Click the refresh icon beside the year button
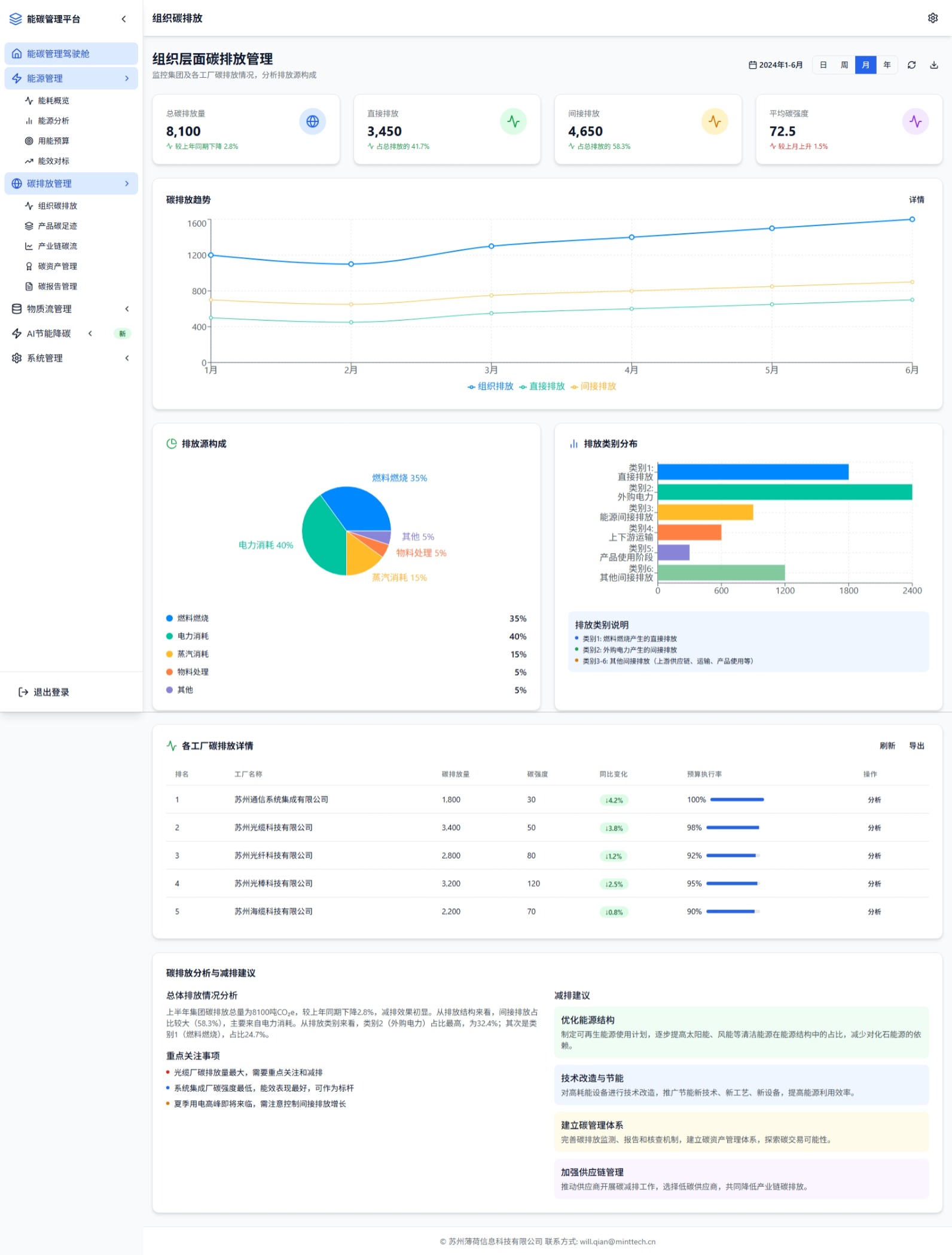Viewport: 952px width, 1255px height. click(x=911, y=65)
